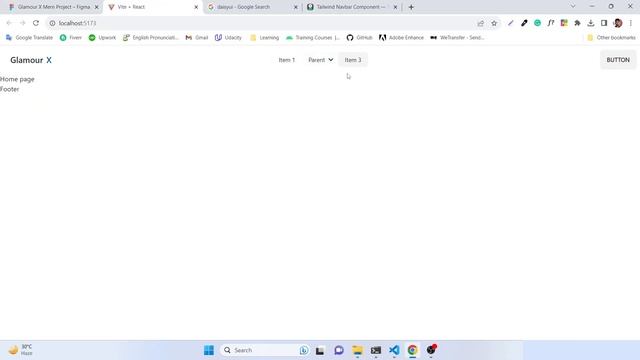Open Task View on taskbar
The height and width of the screenshot is (360, 640).
[x=320, y=350]
